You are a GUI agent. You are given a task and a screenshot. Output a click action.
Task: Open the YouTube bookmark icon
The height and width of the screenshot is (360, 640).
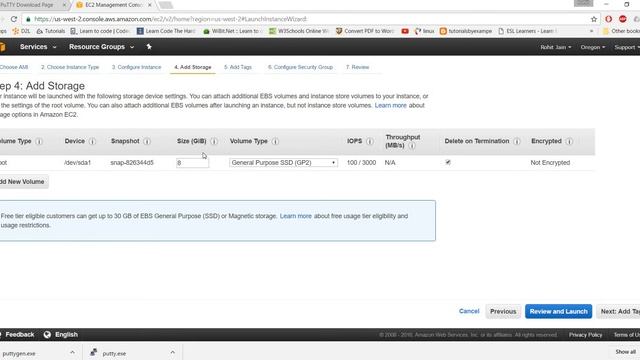(x=405, y=31)
